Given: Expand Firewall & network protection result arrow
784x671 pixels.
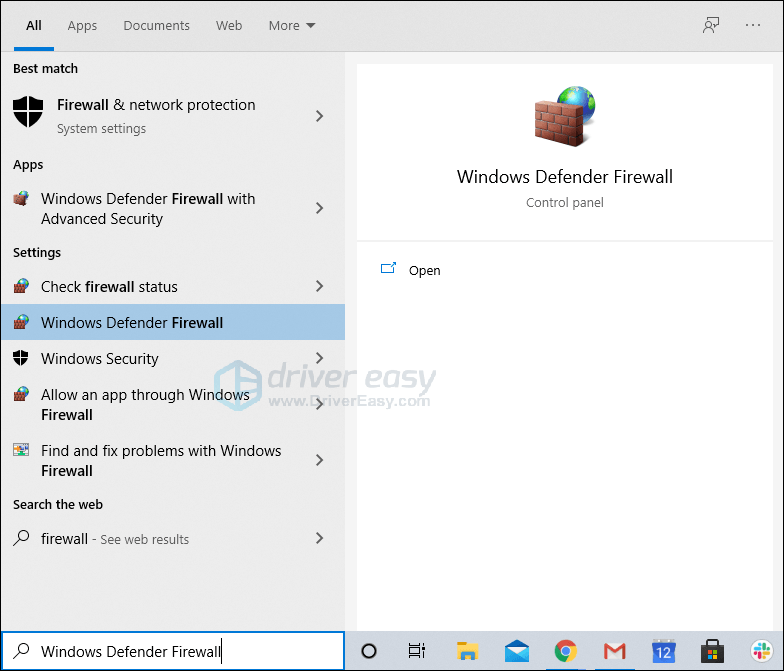Looking at the screenshot, I should (x=320, y=116).
